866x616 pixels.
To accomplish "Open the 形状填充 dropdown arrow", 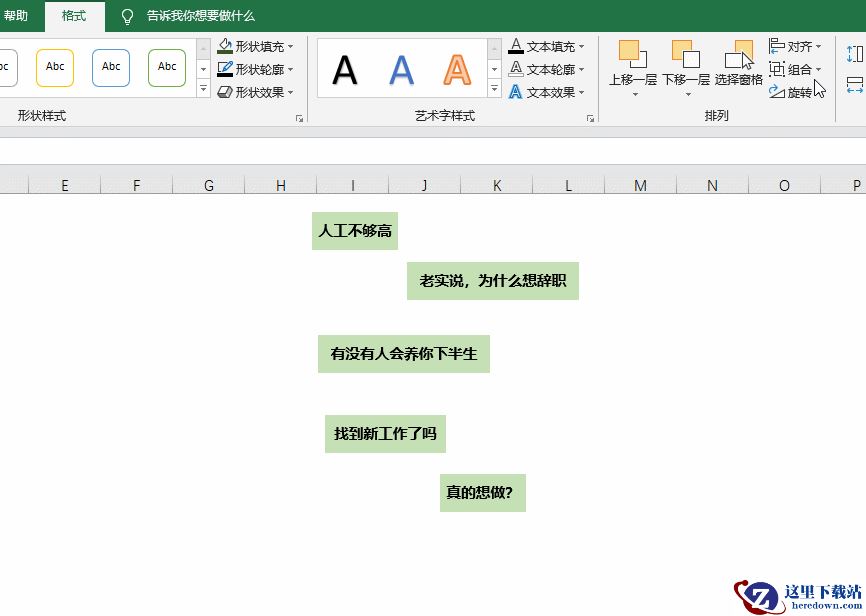I will tap(291, 46).
